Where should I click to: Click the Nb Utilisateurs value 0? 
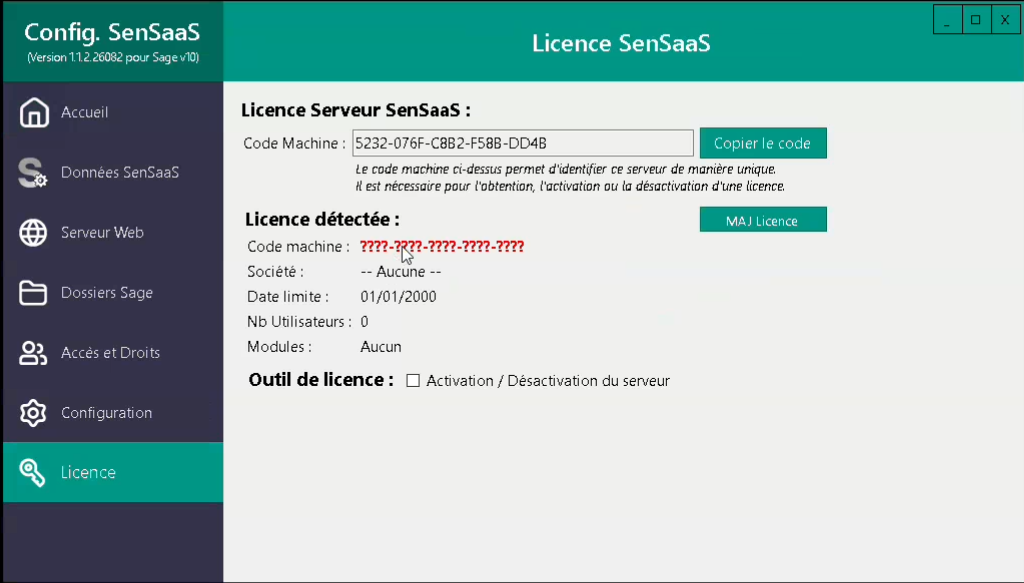click(x=364, y=322)
